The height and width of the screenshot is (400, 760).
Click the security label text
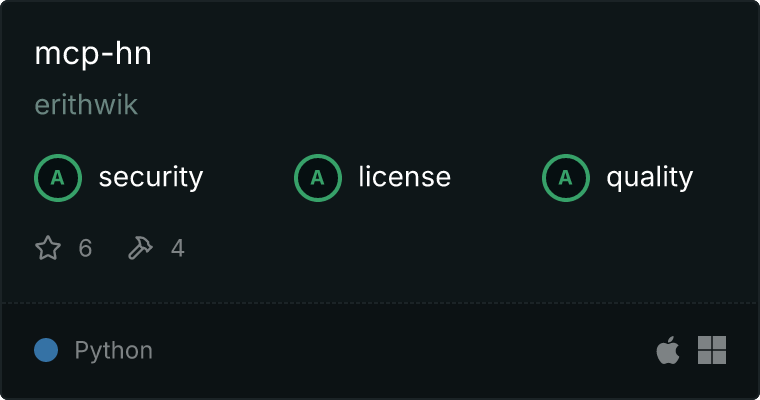tap(151, 177)
